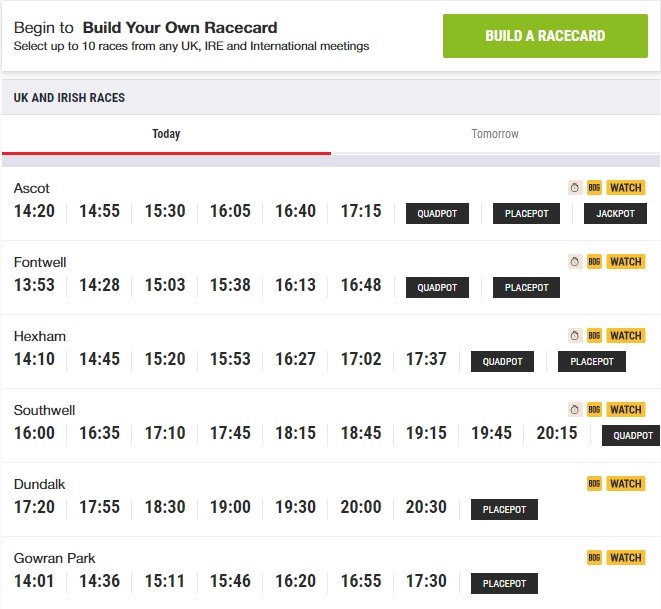Open the Fontwell Quadpot bet
This screenshot has height=609, width=661.
point(437,288)
